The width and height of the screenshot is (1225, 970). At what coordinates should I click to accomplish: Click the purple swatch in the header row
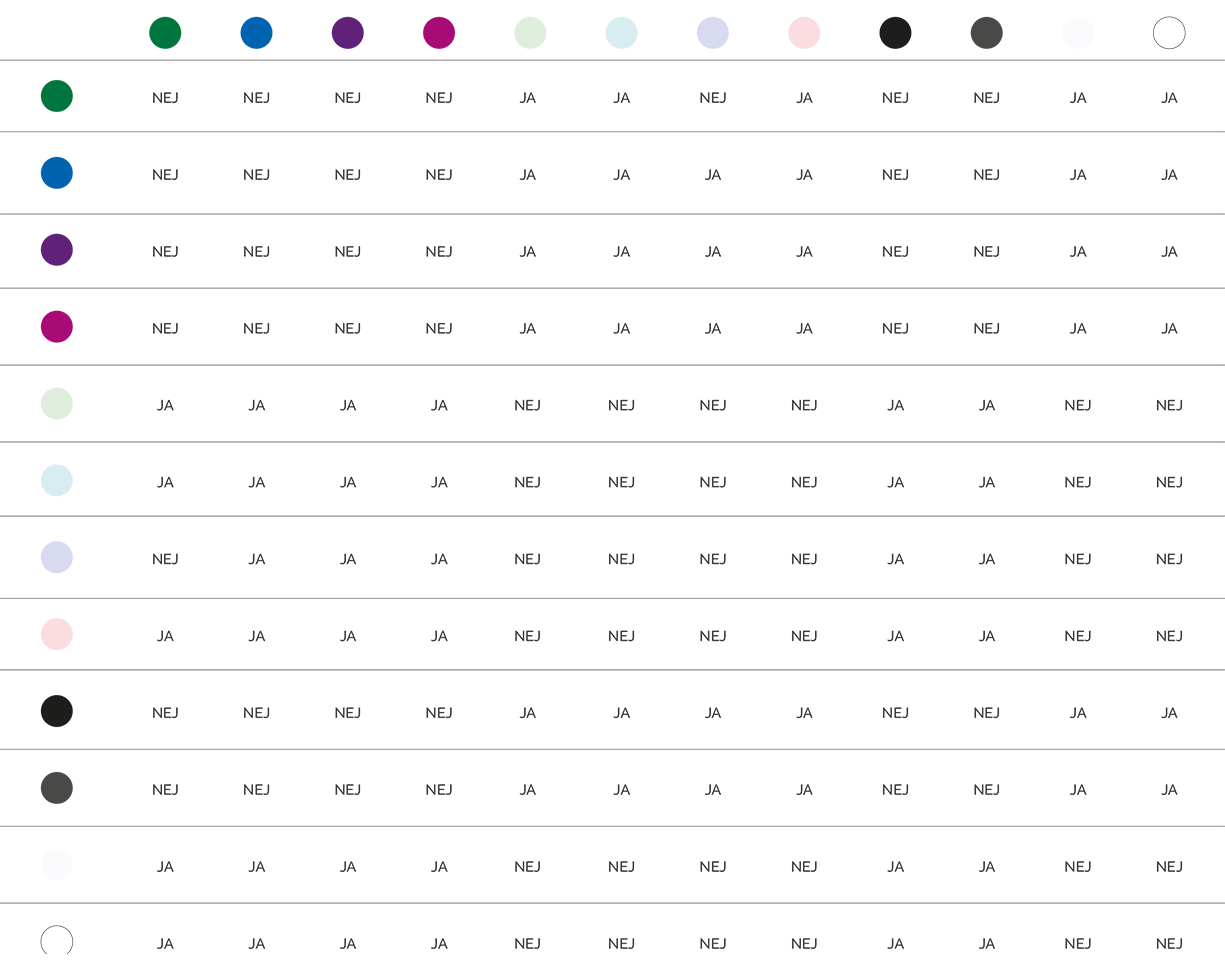coord(348,33)
